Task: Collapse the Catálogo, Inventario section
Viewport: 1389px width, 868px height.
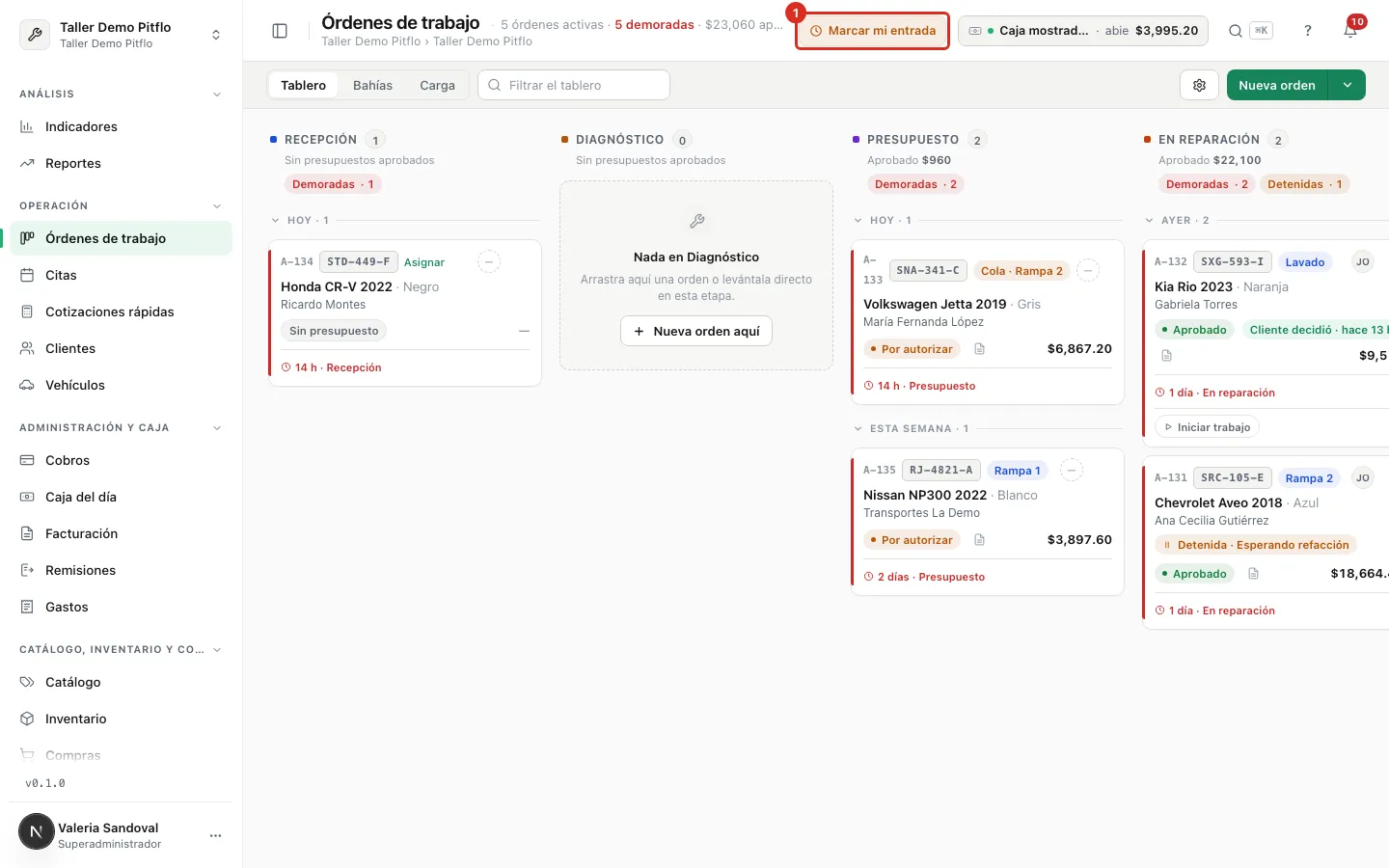Action: pos(217,650)
